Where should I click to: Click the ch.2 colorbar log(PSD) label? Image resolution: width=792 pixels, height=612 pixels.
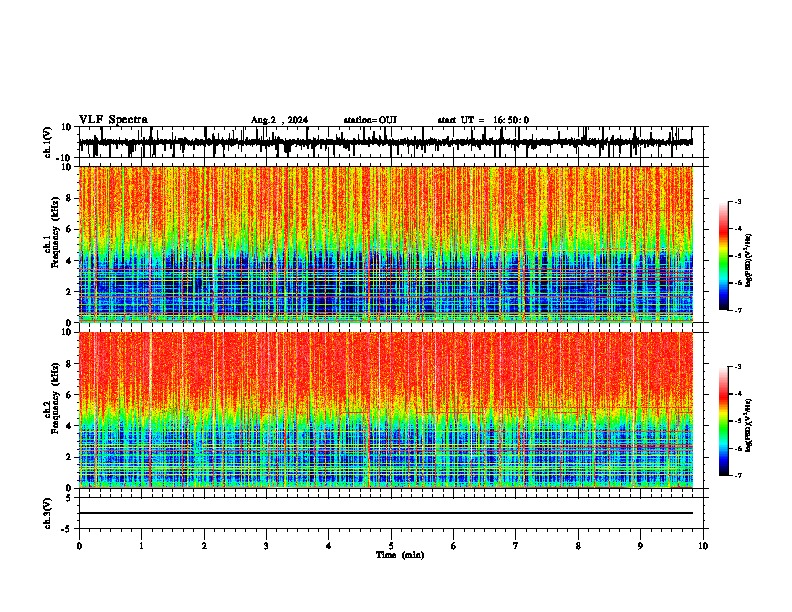coord(749,426)
